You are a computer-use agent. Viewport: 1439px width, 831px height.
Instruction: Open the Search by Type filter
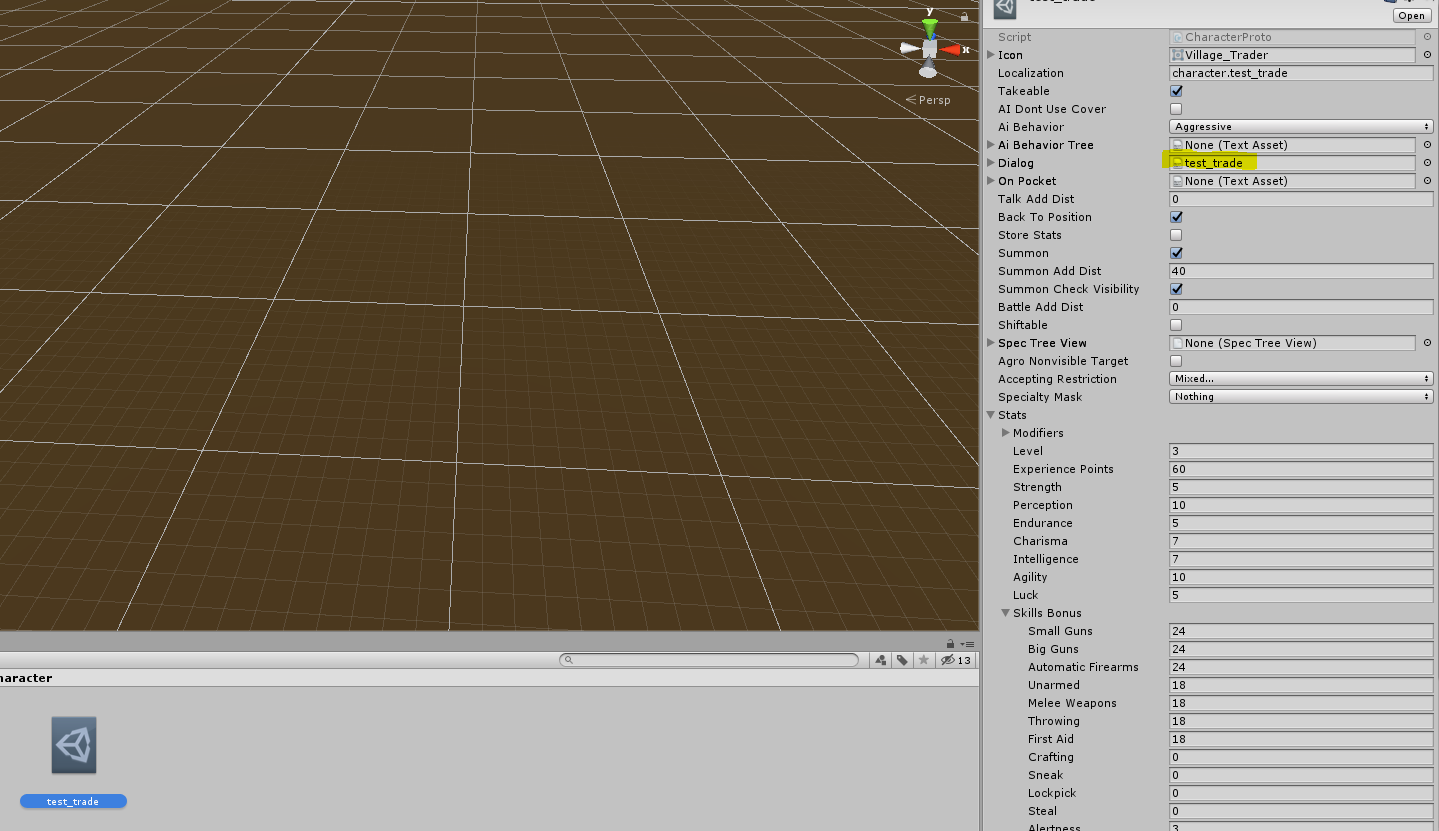881,660
